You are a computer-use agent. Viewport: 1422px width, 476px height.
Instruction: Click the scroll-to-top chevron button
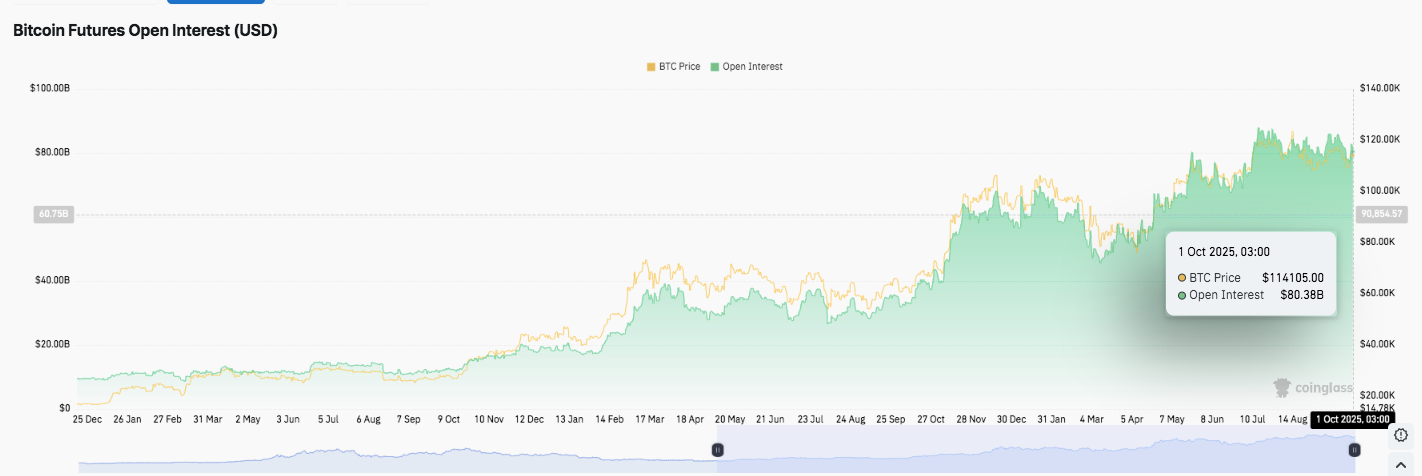[1400, 463]
